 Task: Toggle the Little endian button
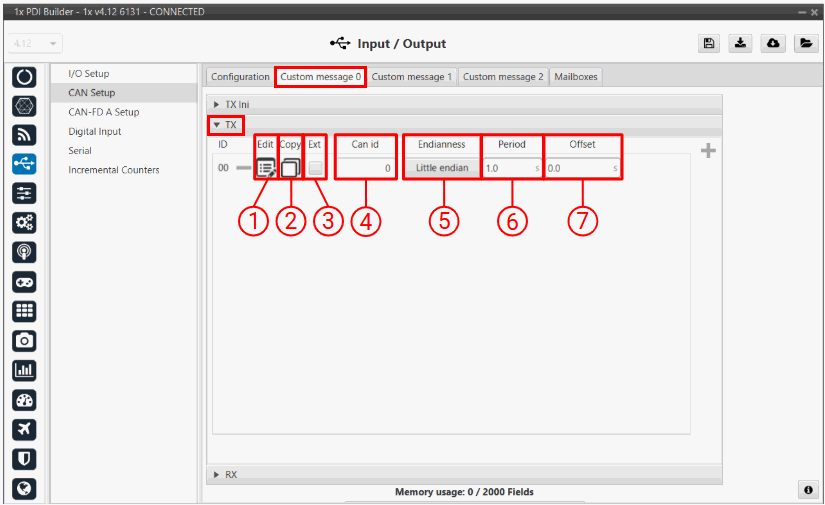point(441,168)
